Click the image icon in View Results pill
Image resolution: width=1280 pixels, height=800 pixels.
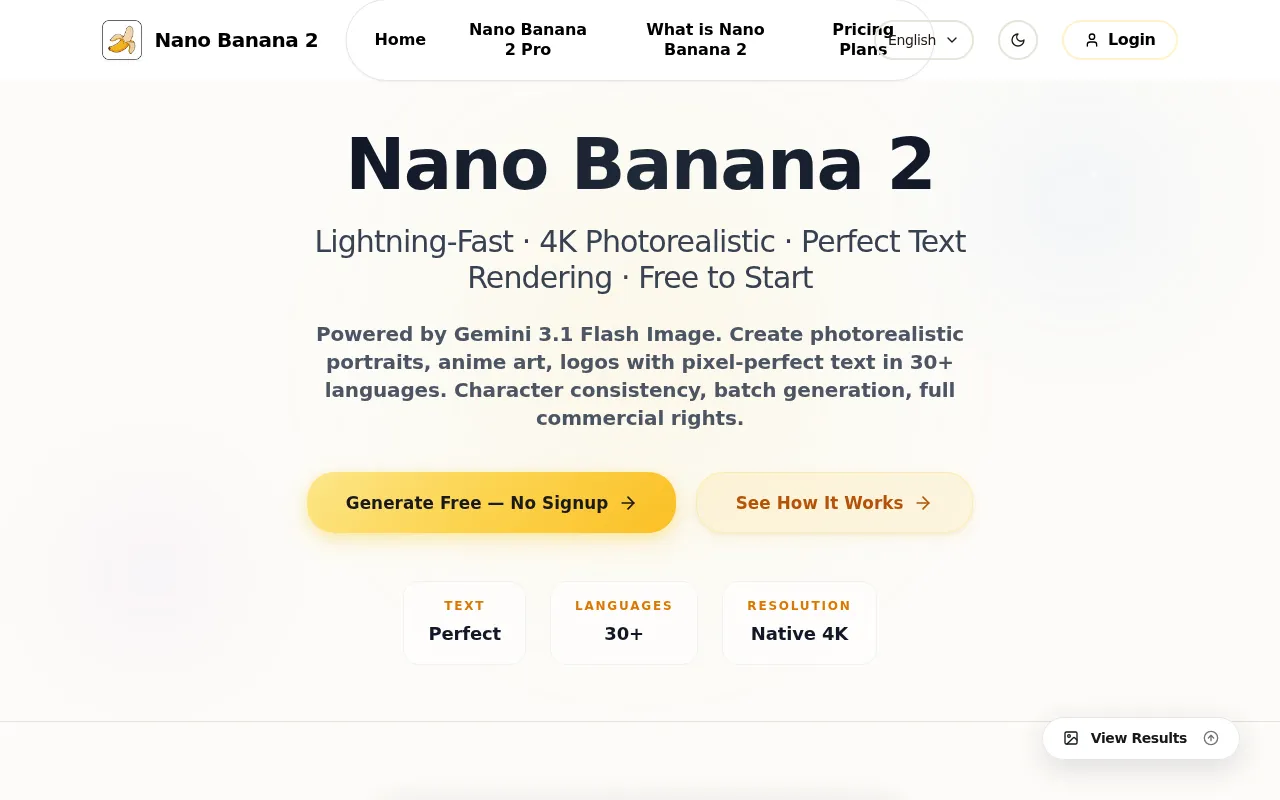point(1071,738)
